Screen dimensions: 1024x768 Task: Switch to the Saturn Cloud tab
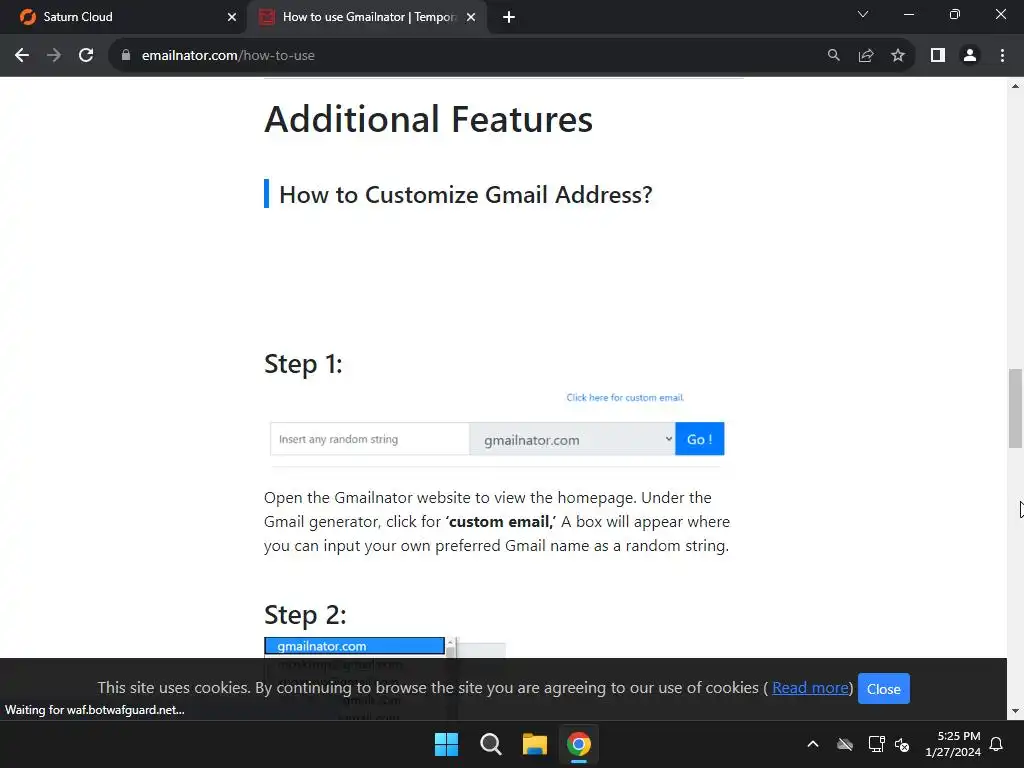123,17
